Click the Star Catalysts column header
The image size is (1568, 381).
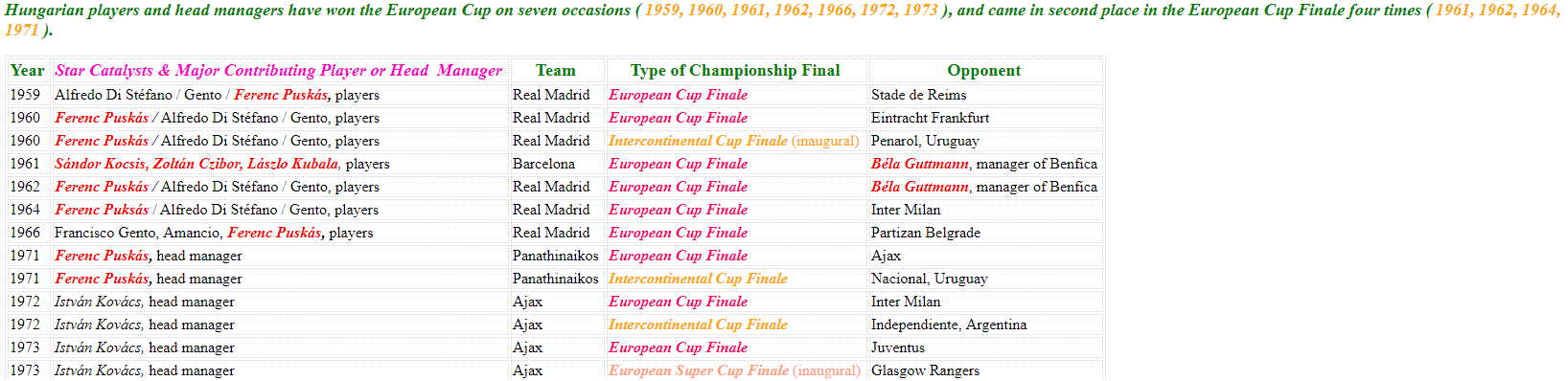tap(278, 71)
